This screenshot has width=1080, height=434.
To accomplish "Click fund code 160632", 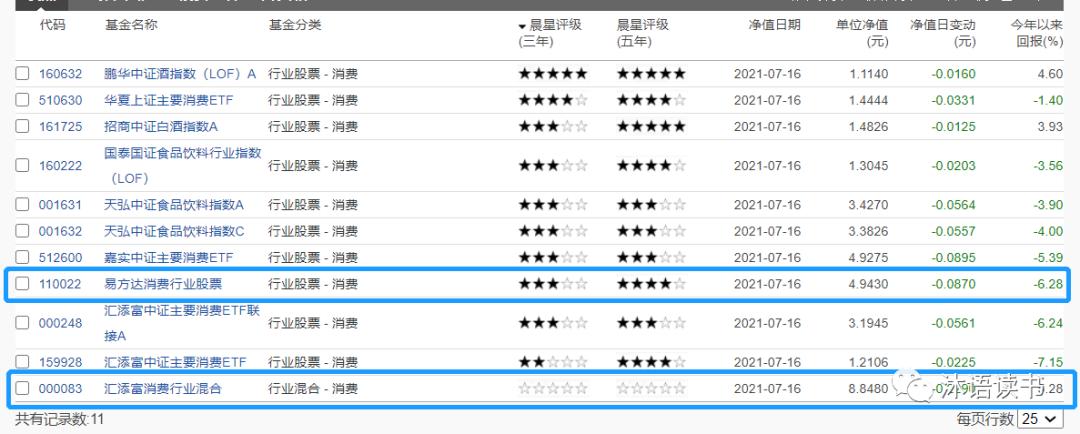I will [x=61, y=74].
